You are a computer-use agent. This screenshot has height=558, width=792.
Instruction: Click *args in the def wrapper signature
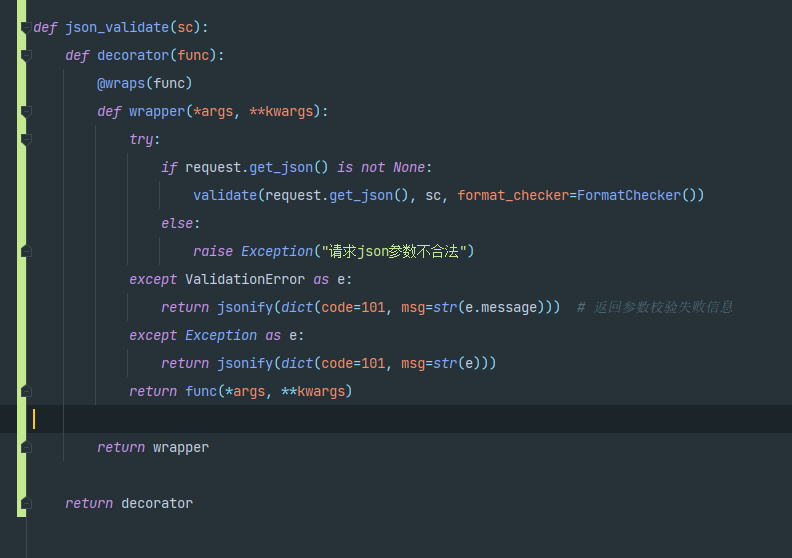coord(213,111)
